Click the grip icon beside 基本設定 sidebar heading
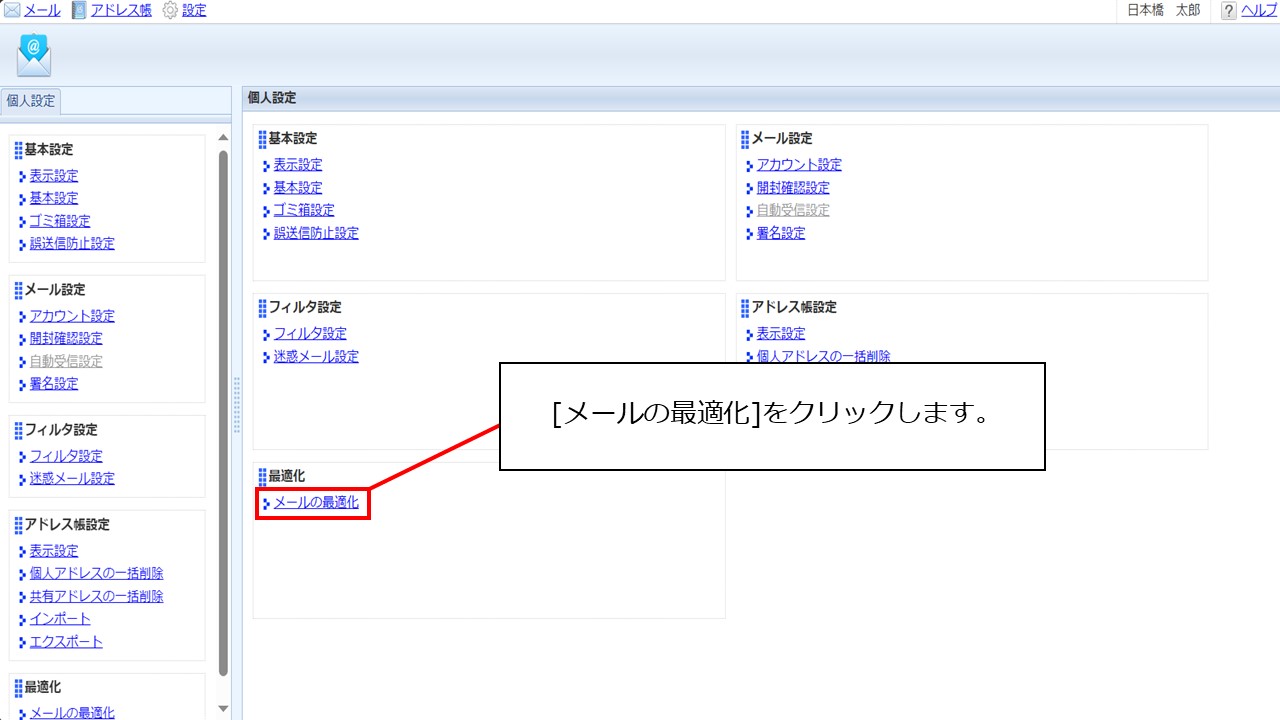 pyautogui.click(x=18, y=150)
